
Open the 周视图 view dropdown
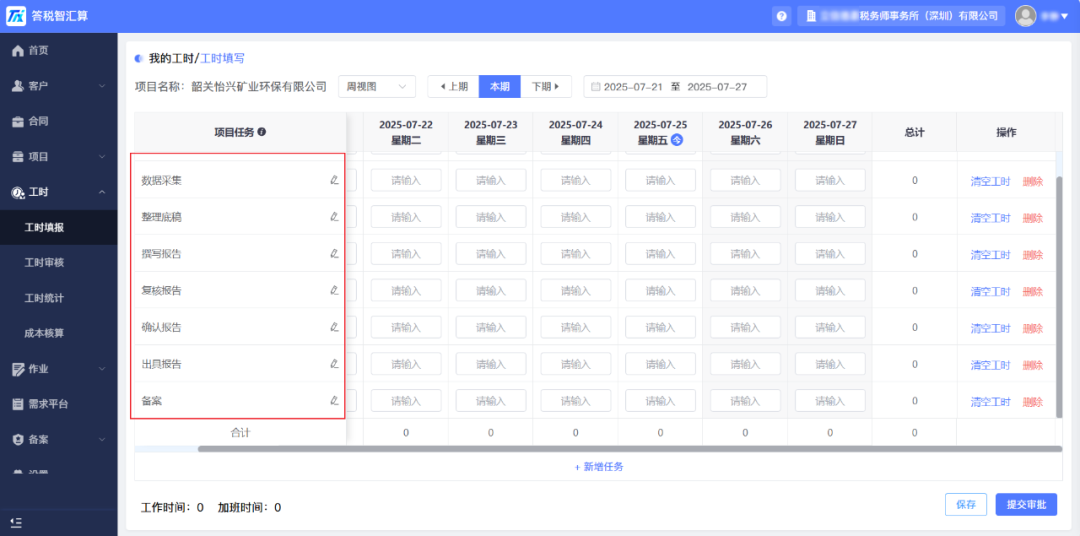pyautogui.click(x=377, y=87)
